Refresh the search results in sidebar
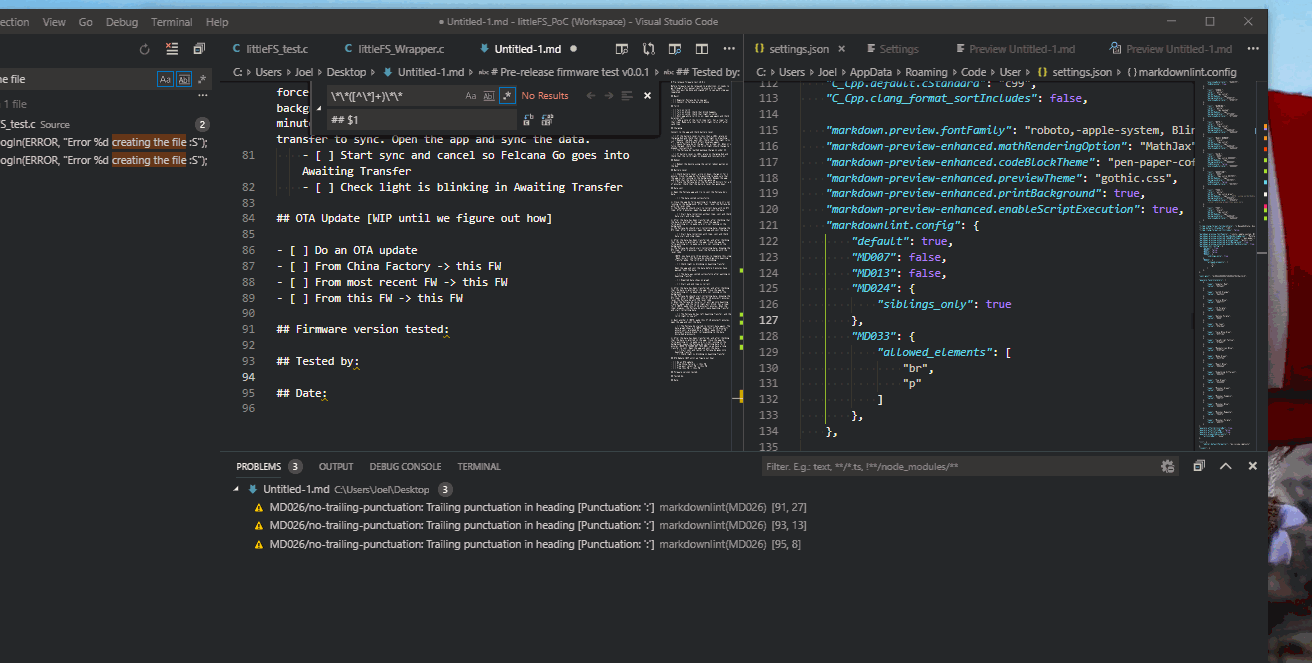This screenshot has height=663, width=1312. pos(144,48)
